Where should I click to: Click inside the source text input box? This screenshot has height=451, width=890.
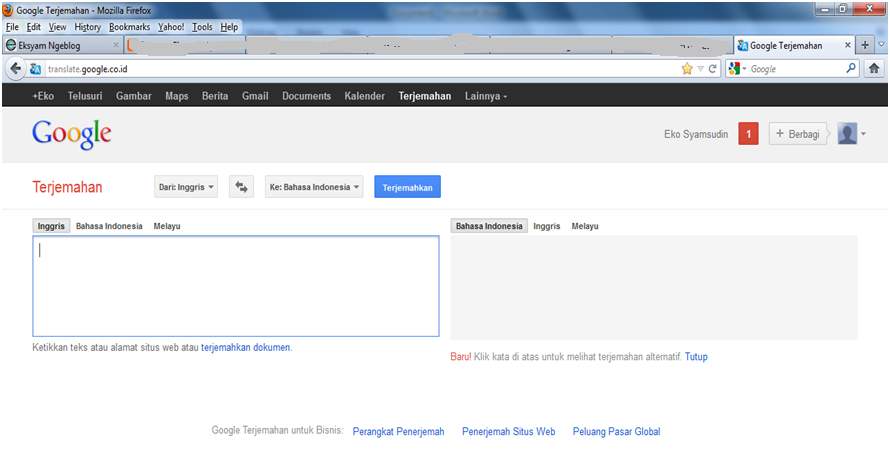tap(236, 286)
